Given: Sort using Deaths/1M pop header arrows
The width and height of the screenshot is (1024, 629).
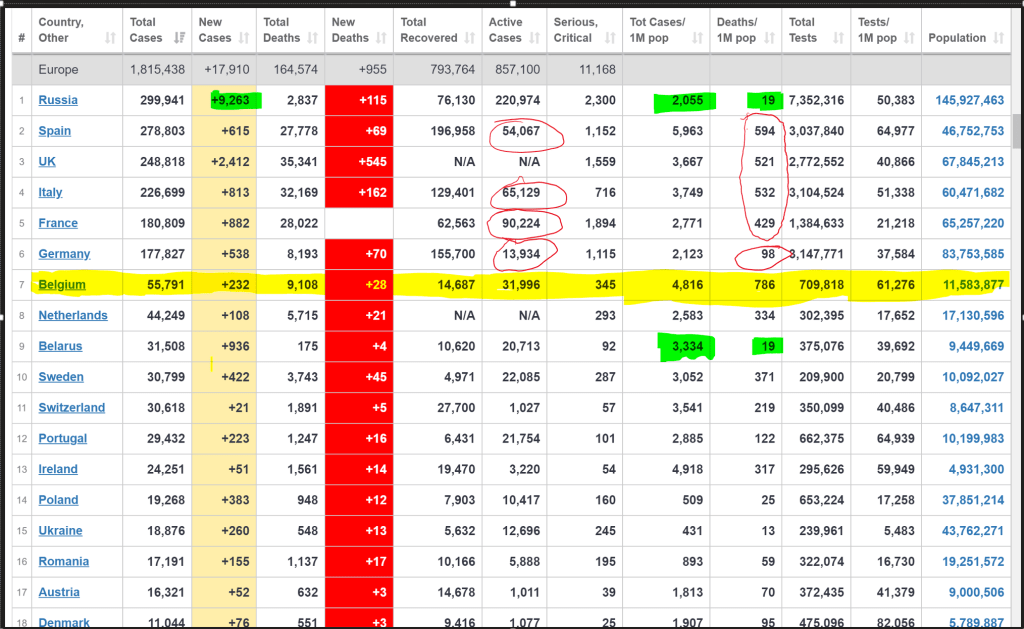Looking at the screenshot, I should [770, 38].
